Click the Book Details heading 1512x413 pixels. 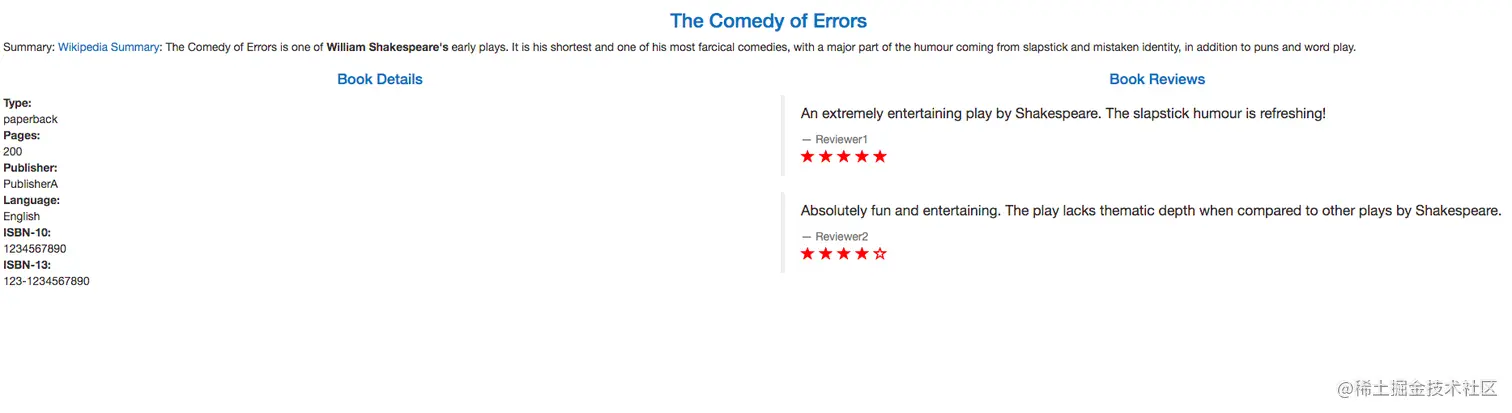[380, 79]
